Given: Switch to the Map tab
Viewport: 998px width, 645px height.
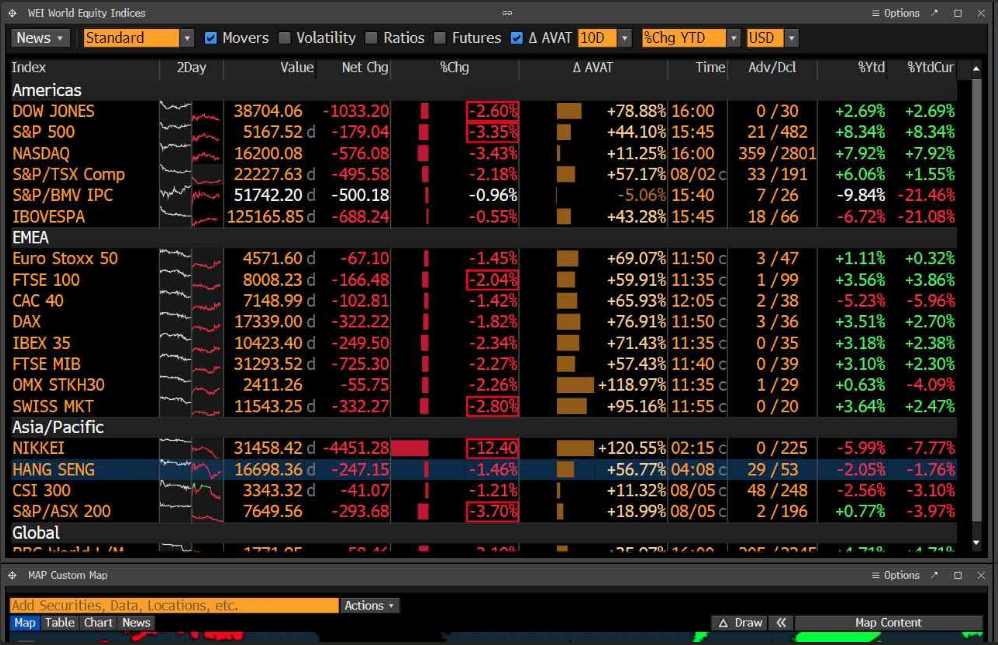Looking at the screenshot, I should coord(25,623).
